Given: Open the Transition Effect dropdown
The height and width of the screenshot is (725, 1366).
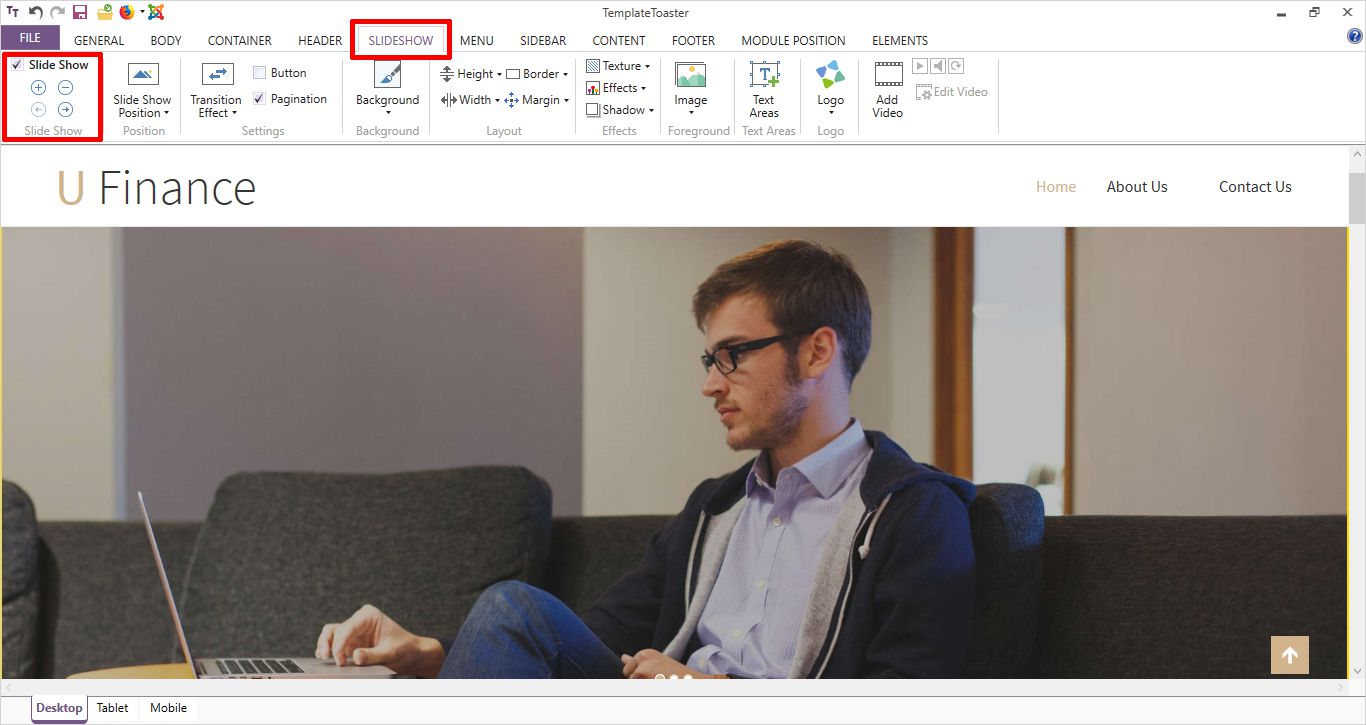Looking at the screenshot, I should click(x=216, y=106).
